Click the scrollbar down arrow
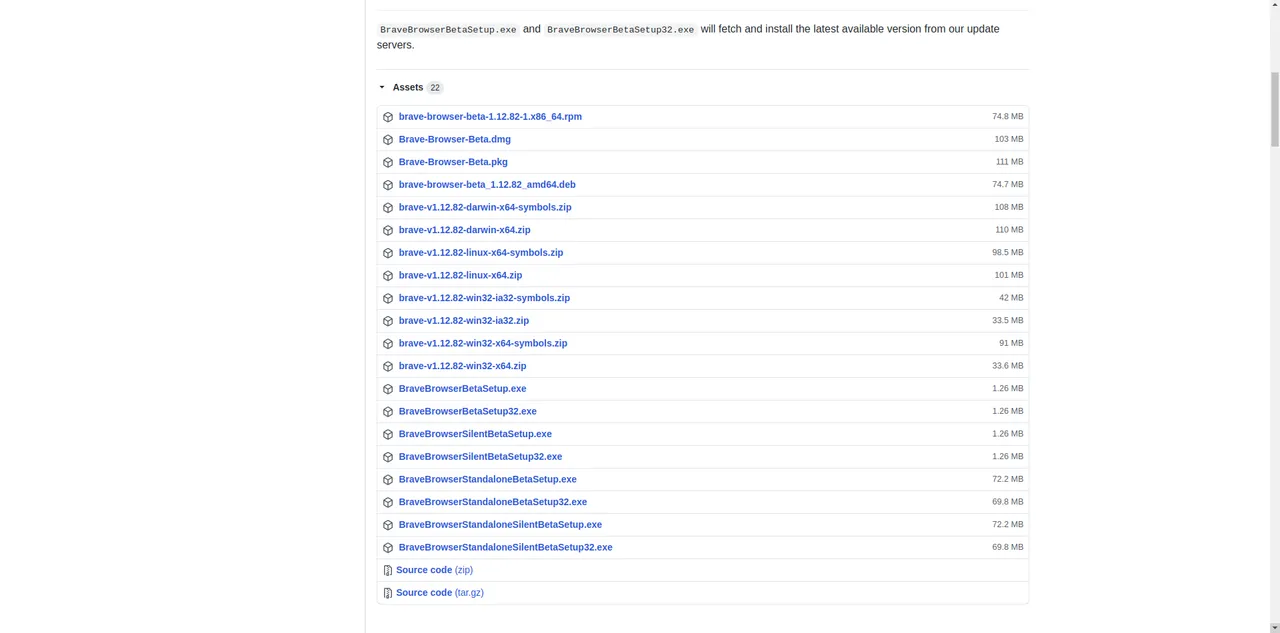 click(x=1274, y=626)
